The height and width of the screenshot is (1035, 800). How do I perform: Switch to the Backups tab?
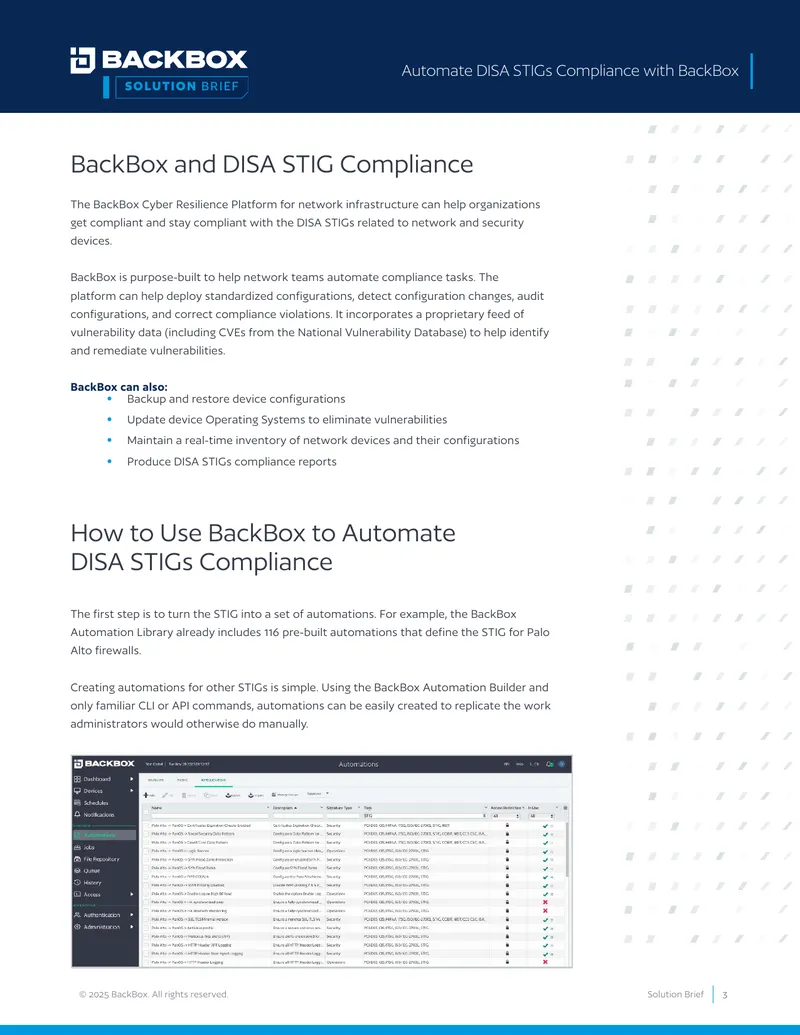[156, 780]
